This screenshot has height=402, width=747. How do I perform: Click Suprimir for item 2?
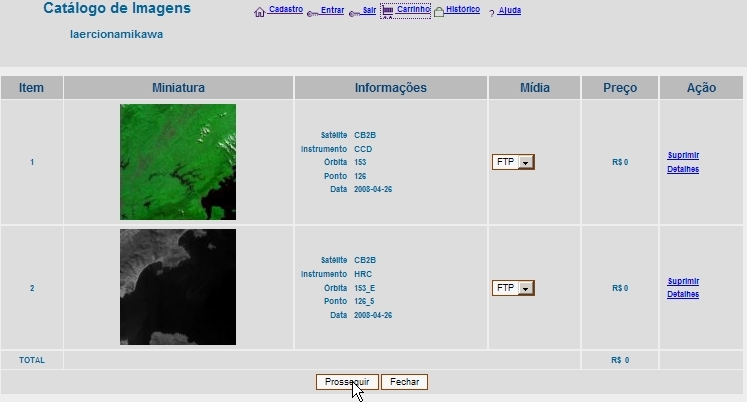(683, 281)
